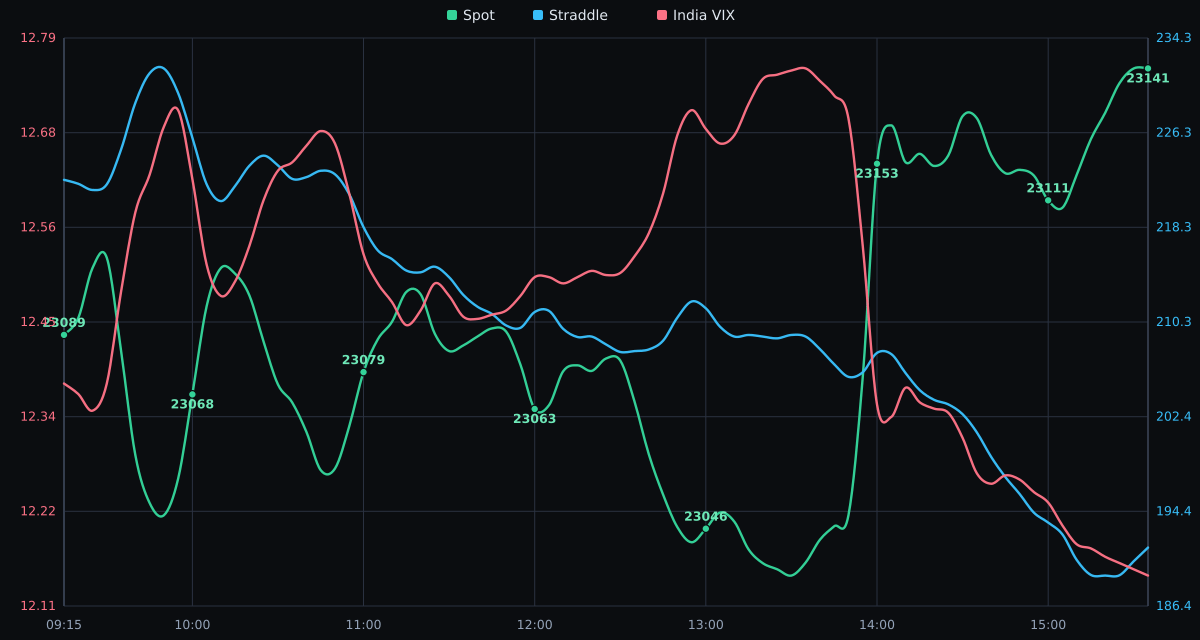Click the 202.4 straddle axis value

[x=1174, y=416]
